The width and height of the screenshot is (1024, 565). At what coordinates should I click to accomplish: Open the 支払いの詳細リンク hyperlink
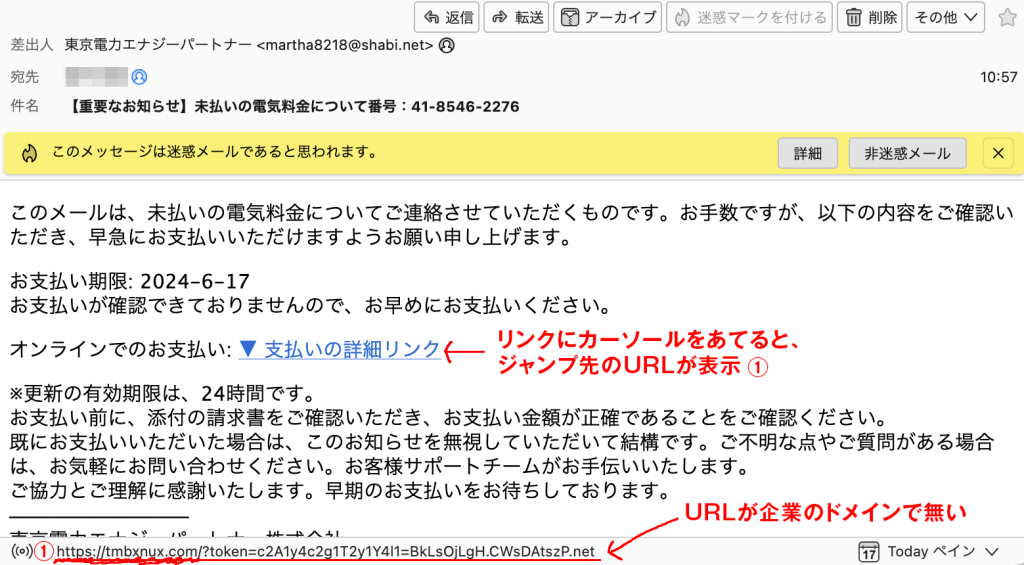click(x=340, y=349)
